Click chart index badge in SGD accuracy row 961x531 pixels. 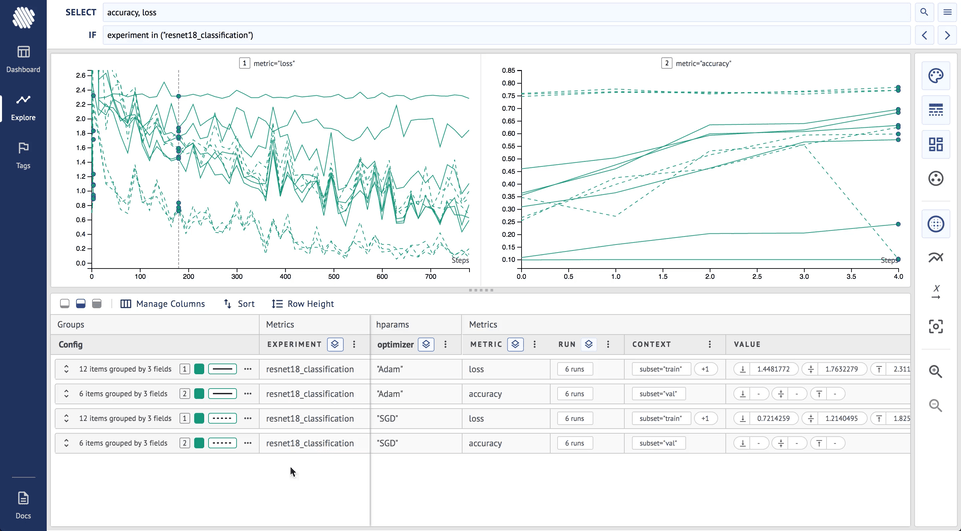[184, 443]
